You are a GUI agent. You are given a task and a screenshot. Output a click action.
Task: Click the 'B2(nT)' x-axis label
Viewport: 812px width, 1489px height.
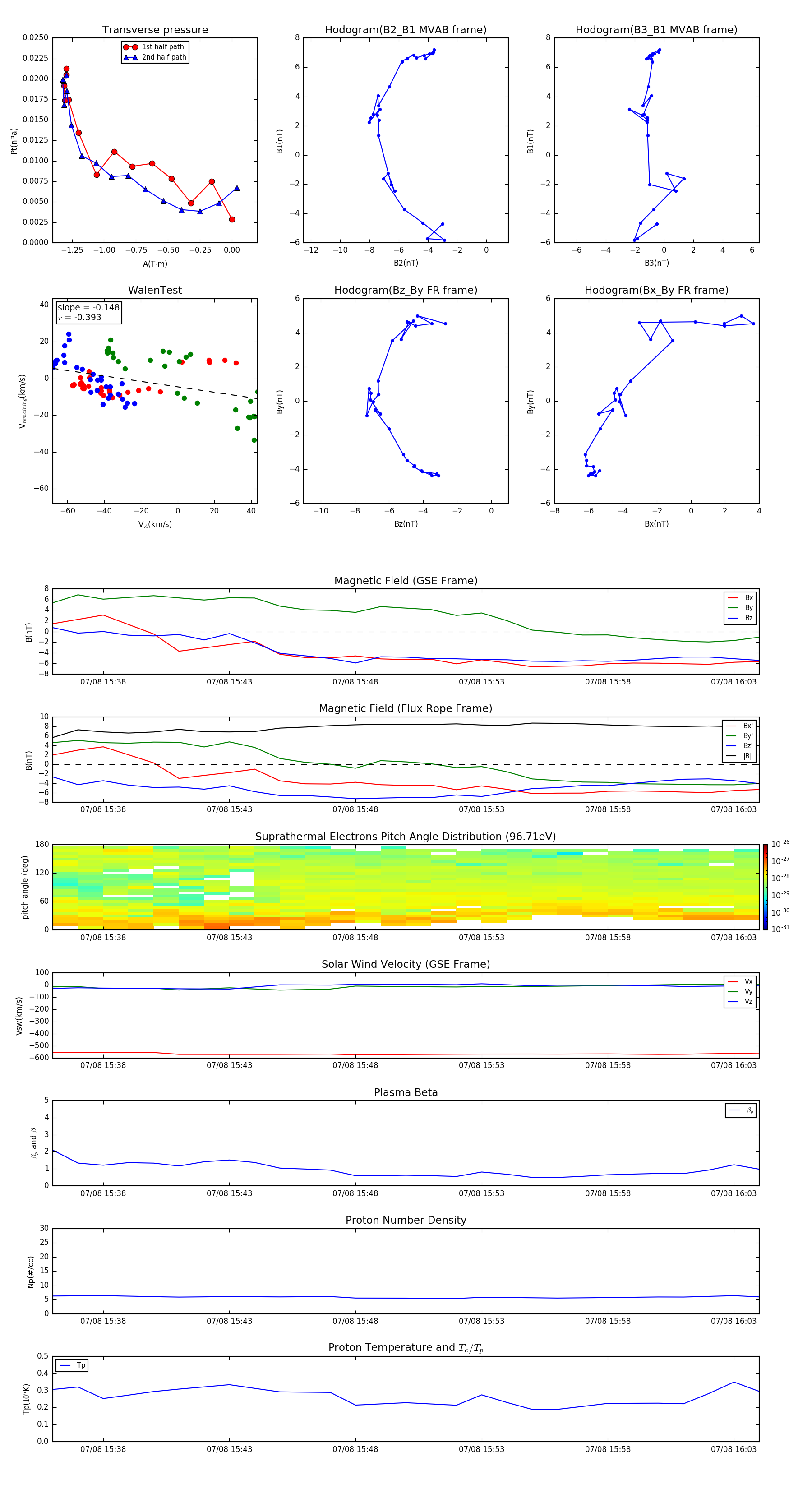pos(406,263)
